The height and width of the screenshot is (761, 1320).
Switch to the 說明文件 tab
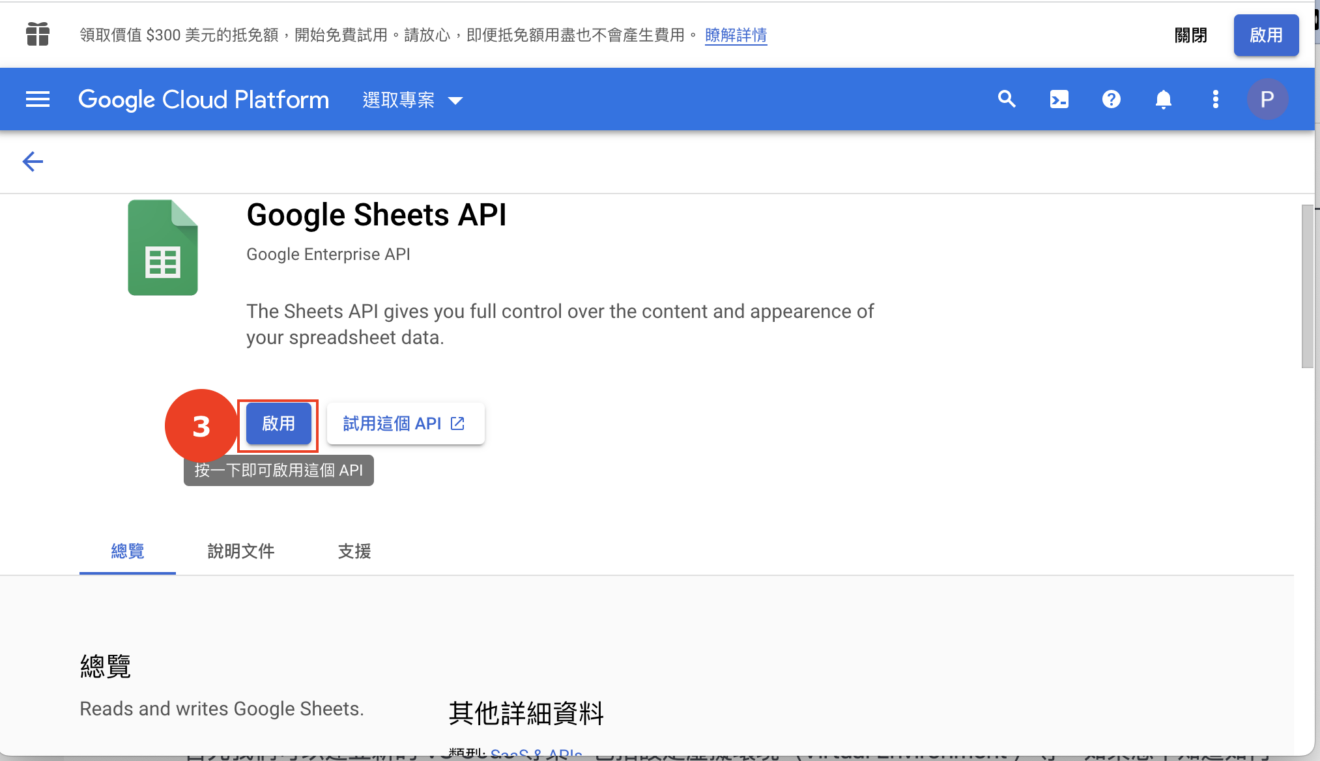tap(241, 551)
